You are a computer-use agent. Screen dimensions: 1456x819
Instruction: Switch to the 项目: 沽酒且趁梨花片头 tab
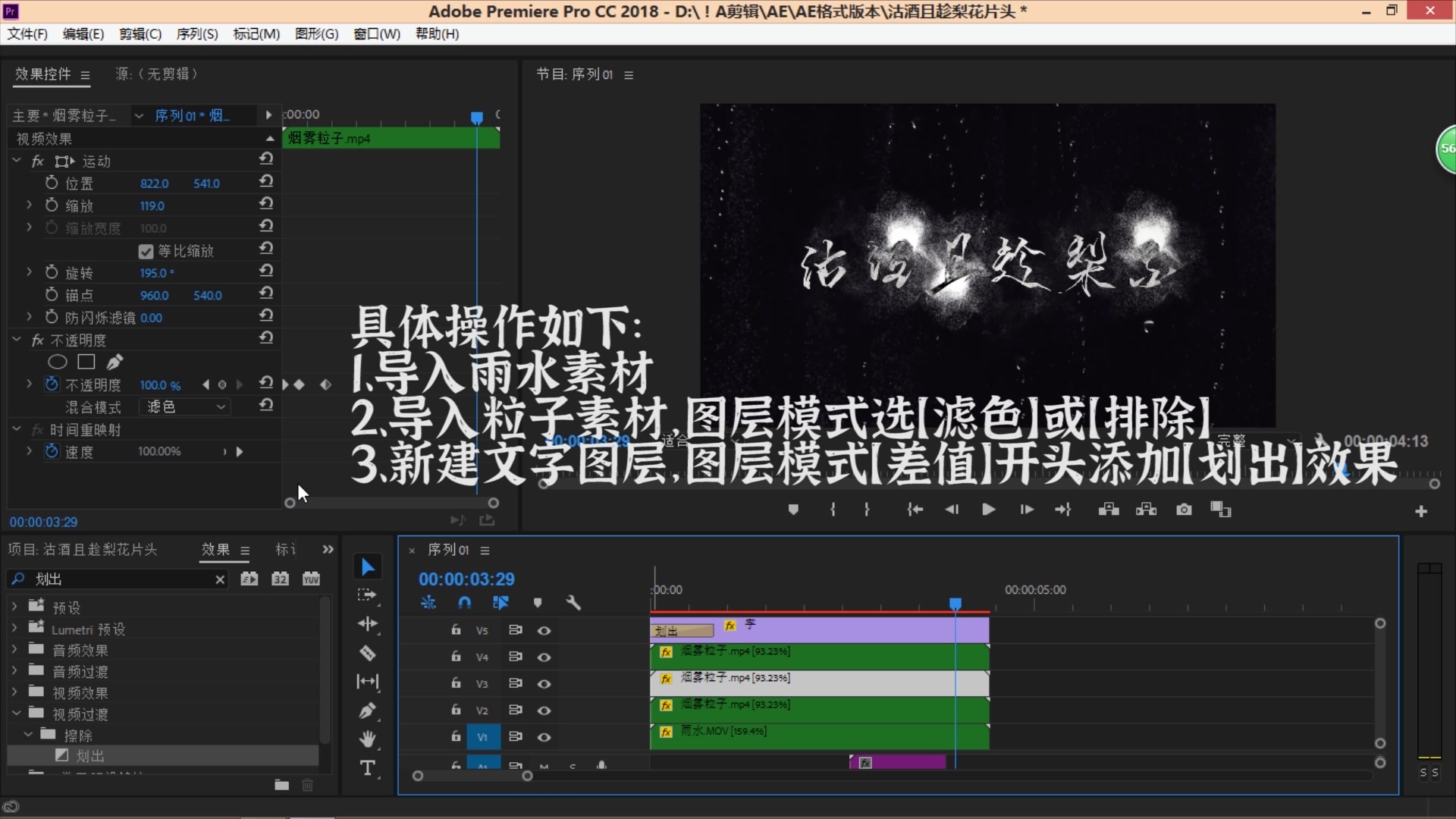click(83, 550)
